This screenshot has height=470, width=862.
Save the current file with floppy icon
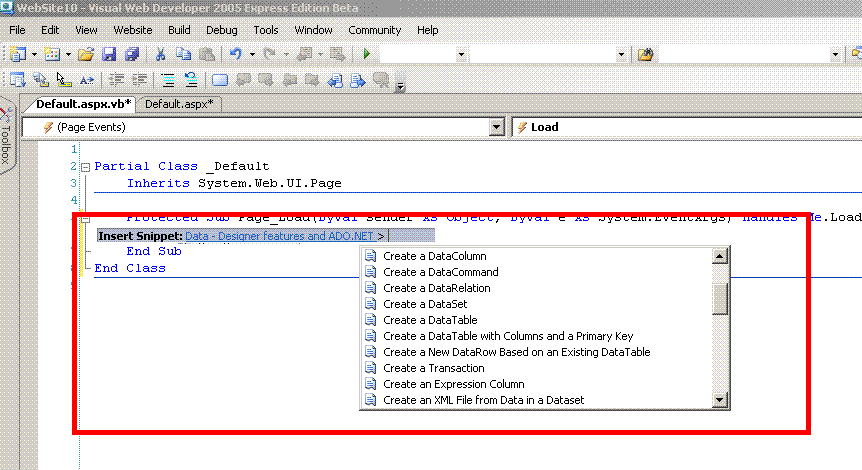click(x=109, y=54)
